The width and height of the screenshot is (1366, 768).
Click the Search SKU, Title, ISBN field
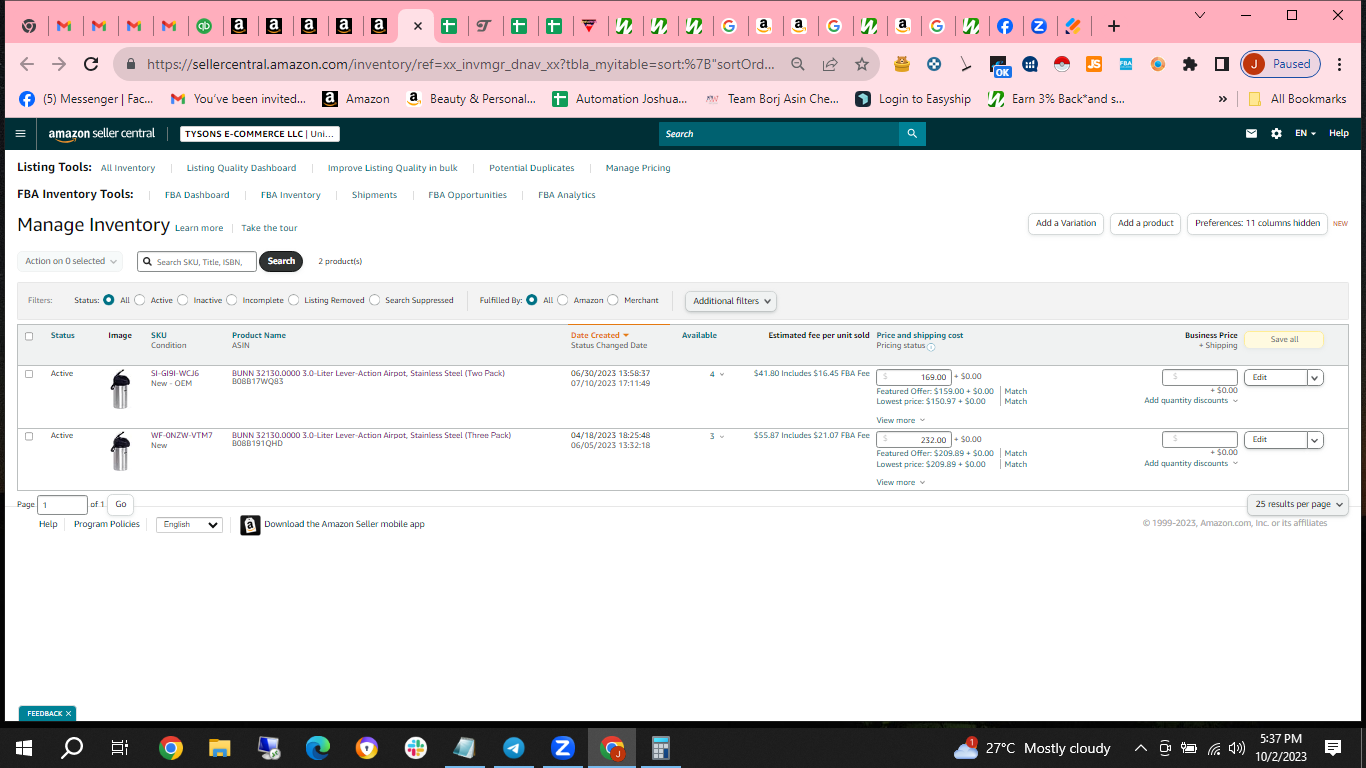pyautogui.click(x=197, y=262)
